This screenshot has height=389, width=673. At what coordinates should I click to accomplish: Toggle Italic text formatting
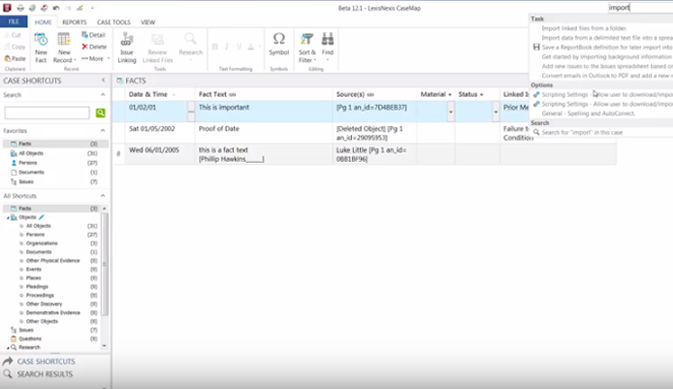pyautogui.click(x=227, y=46)
